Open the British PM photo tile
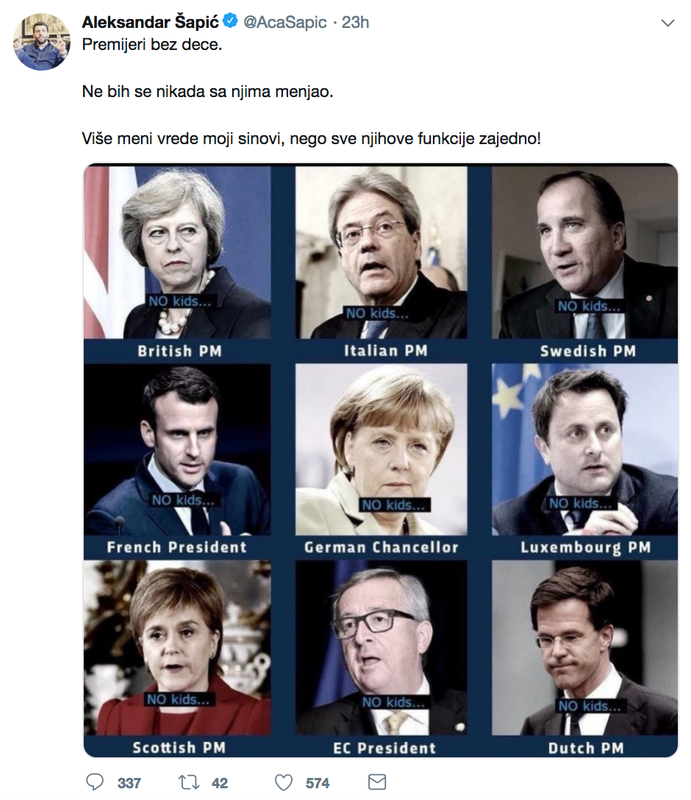Image resolution: width=691 pixels, height=800 pixels. tap(178, 263)
